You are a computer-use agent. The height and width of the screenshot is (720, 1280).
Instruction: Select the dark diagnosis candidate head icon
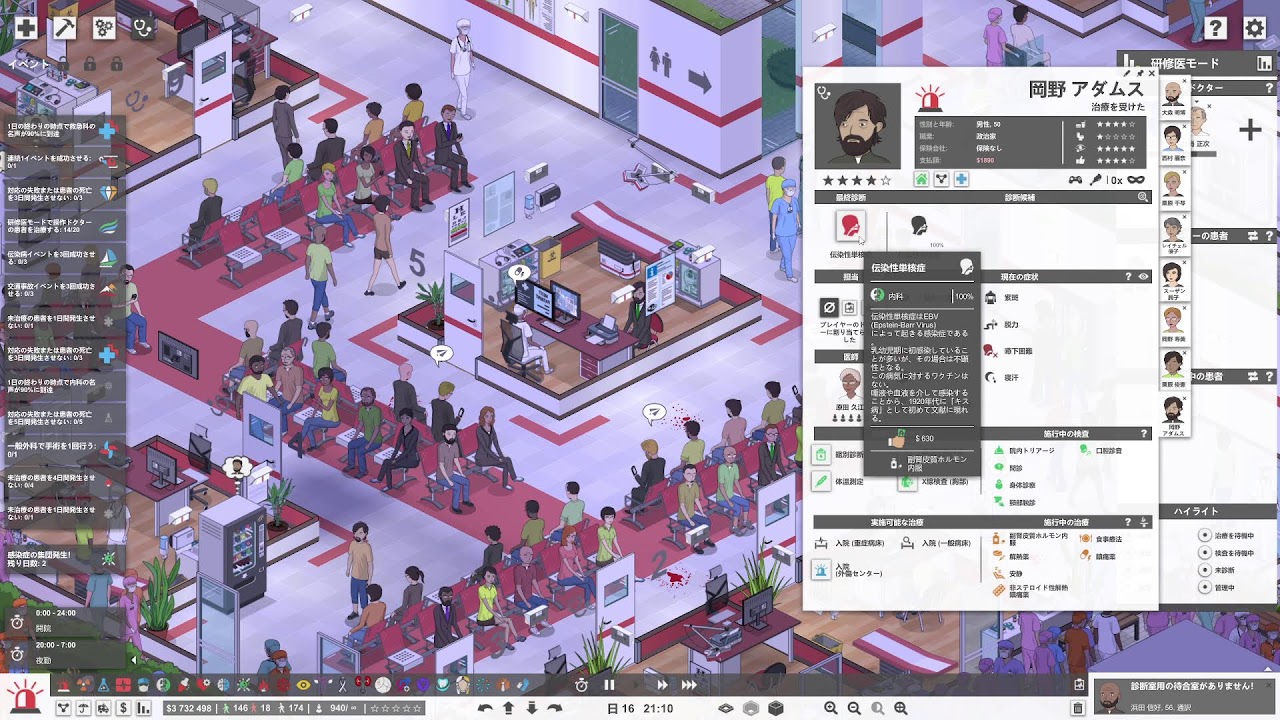tap(919, 227)
